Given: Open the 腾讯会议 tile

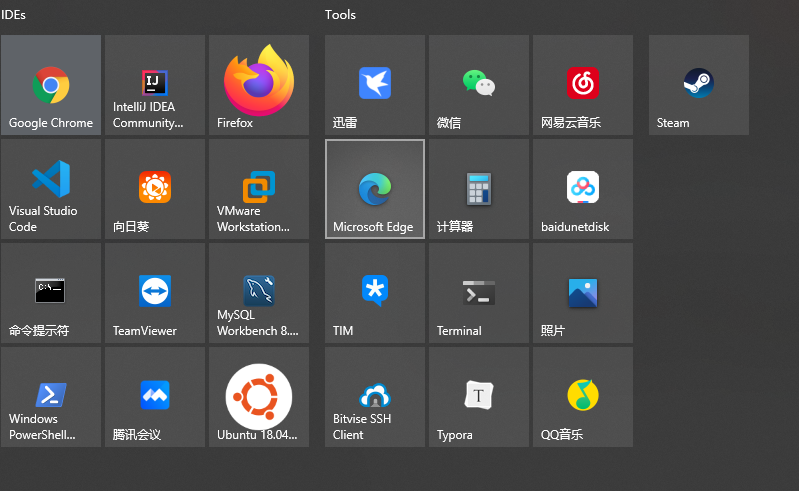Looking at the screenshot, I should pos(155,397).
